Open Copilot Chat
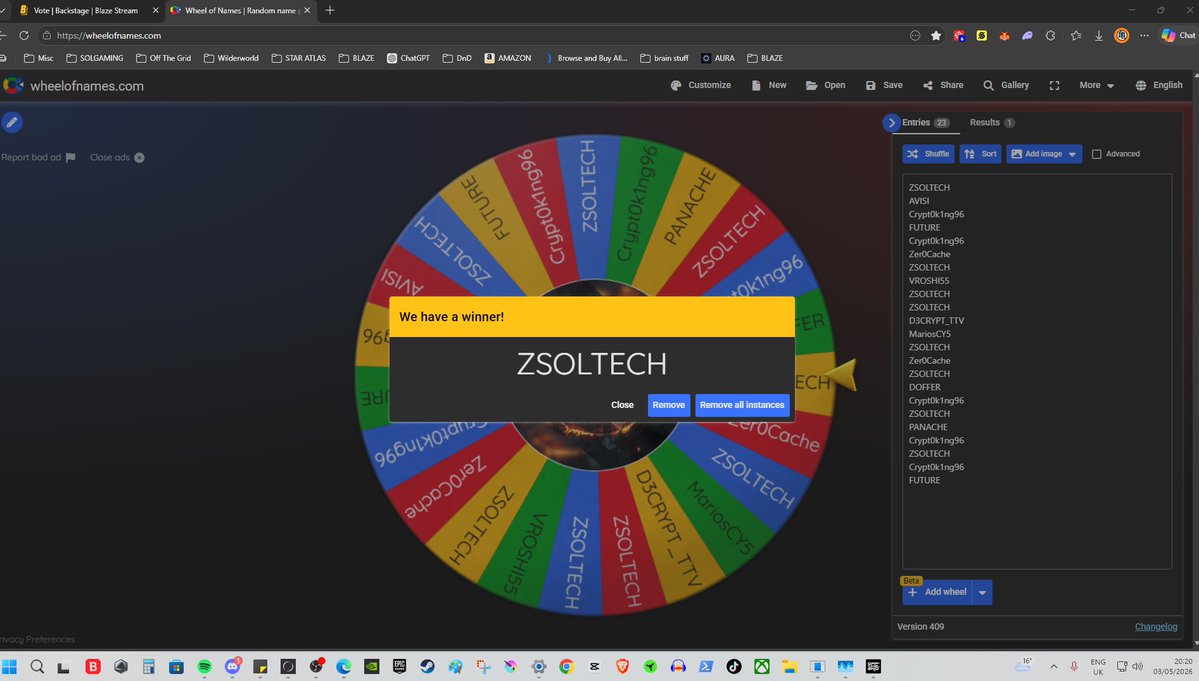The width and height of the screenshot is (1199, 681). point(1178,35)
